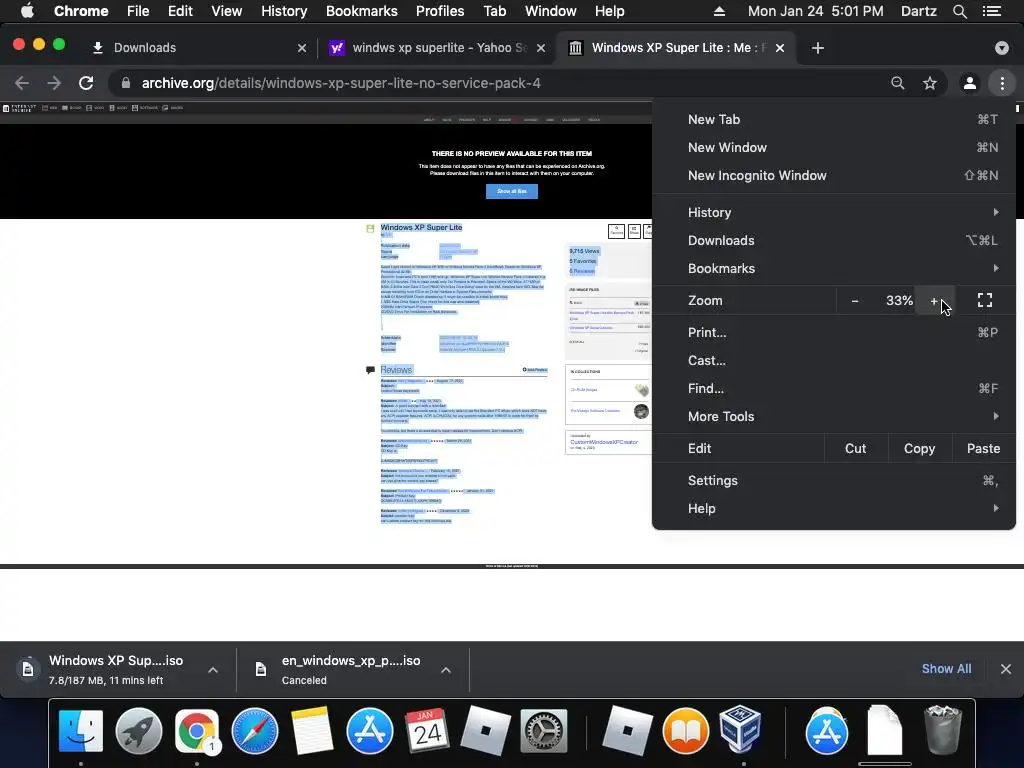Select the Windows XP Super Lite tab
The image size is (1024, 768).
click(676, 48)
